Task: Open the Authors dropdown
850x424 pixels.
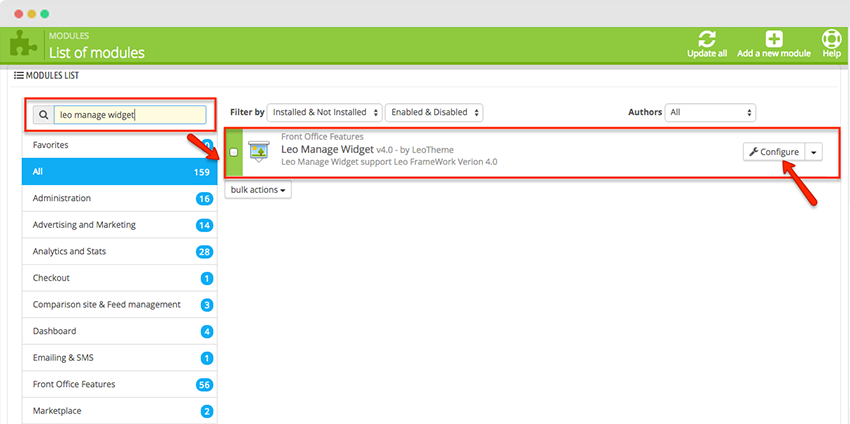Action: tap(711, 113)
